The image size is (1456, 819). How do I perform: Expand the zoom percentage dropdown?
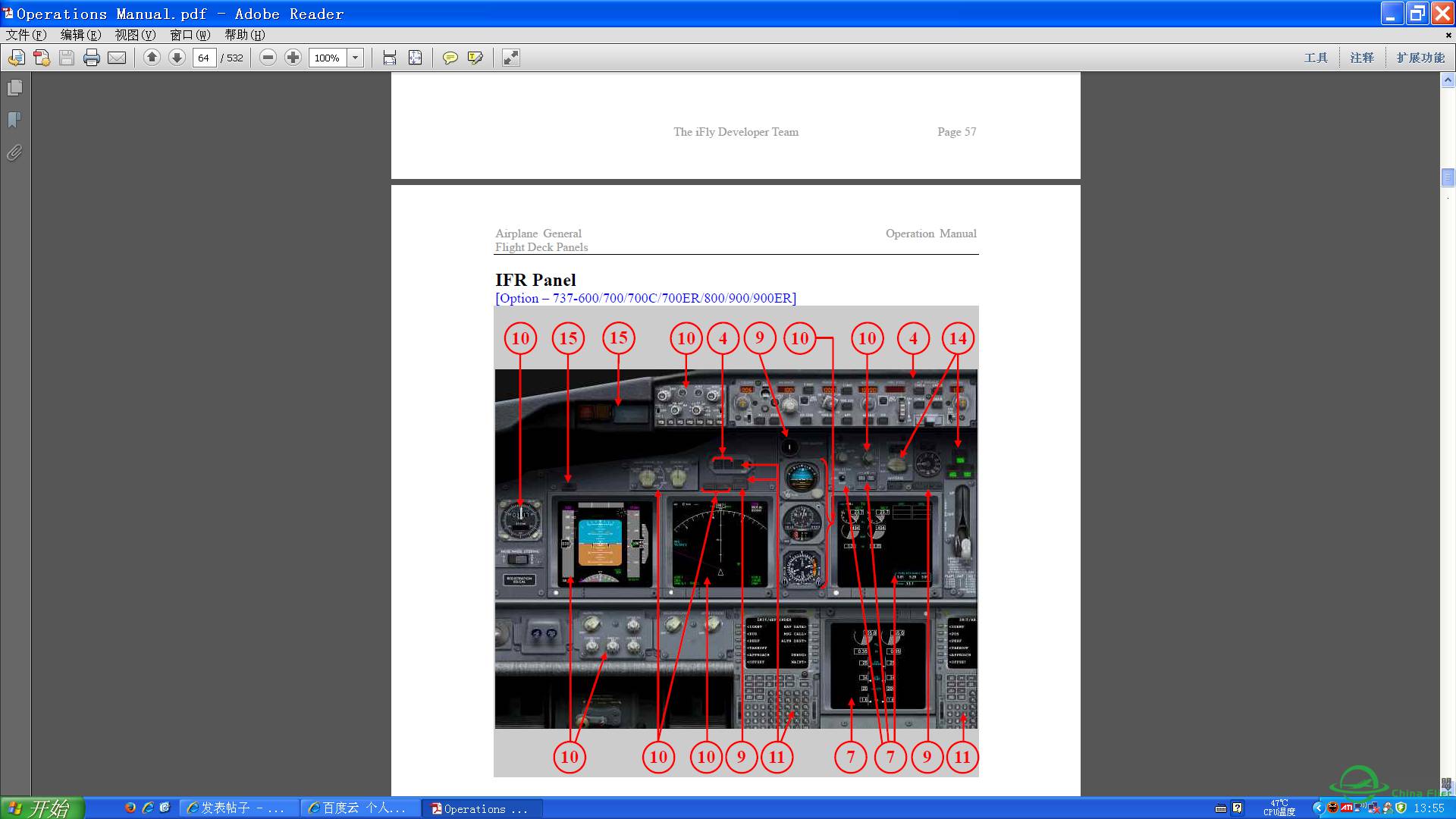[x=356, y=57]
